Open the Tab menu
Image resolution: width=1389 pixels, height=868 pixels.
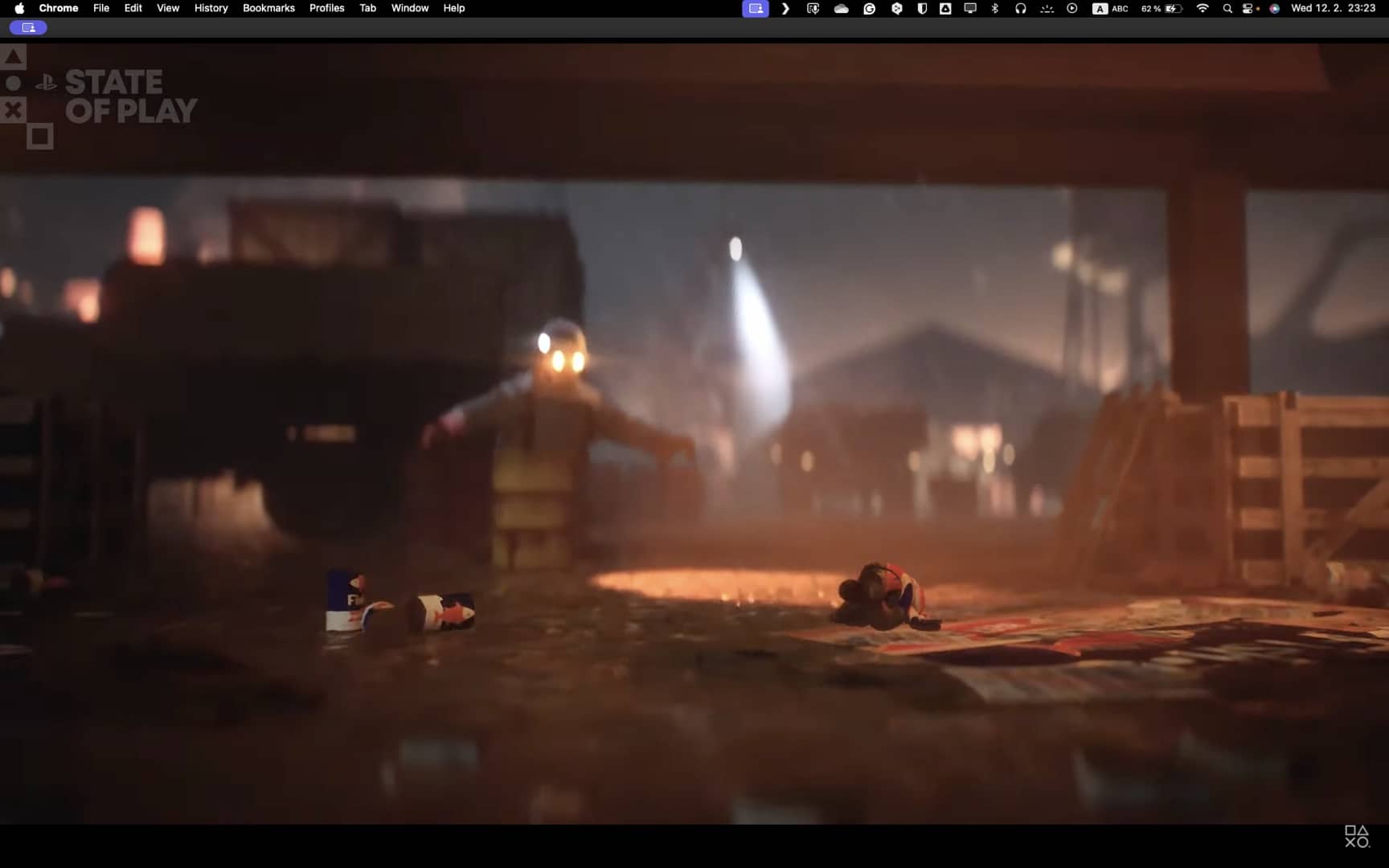point(368,8)
